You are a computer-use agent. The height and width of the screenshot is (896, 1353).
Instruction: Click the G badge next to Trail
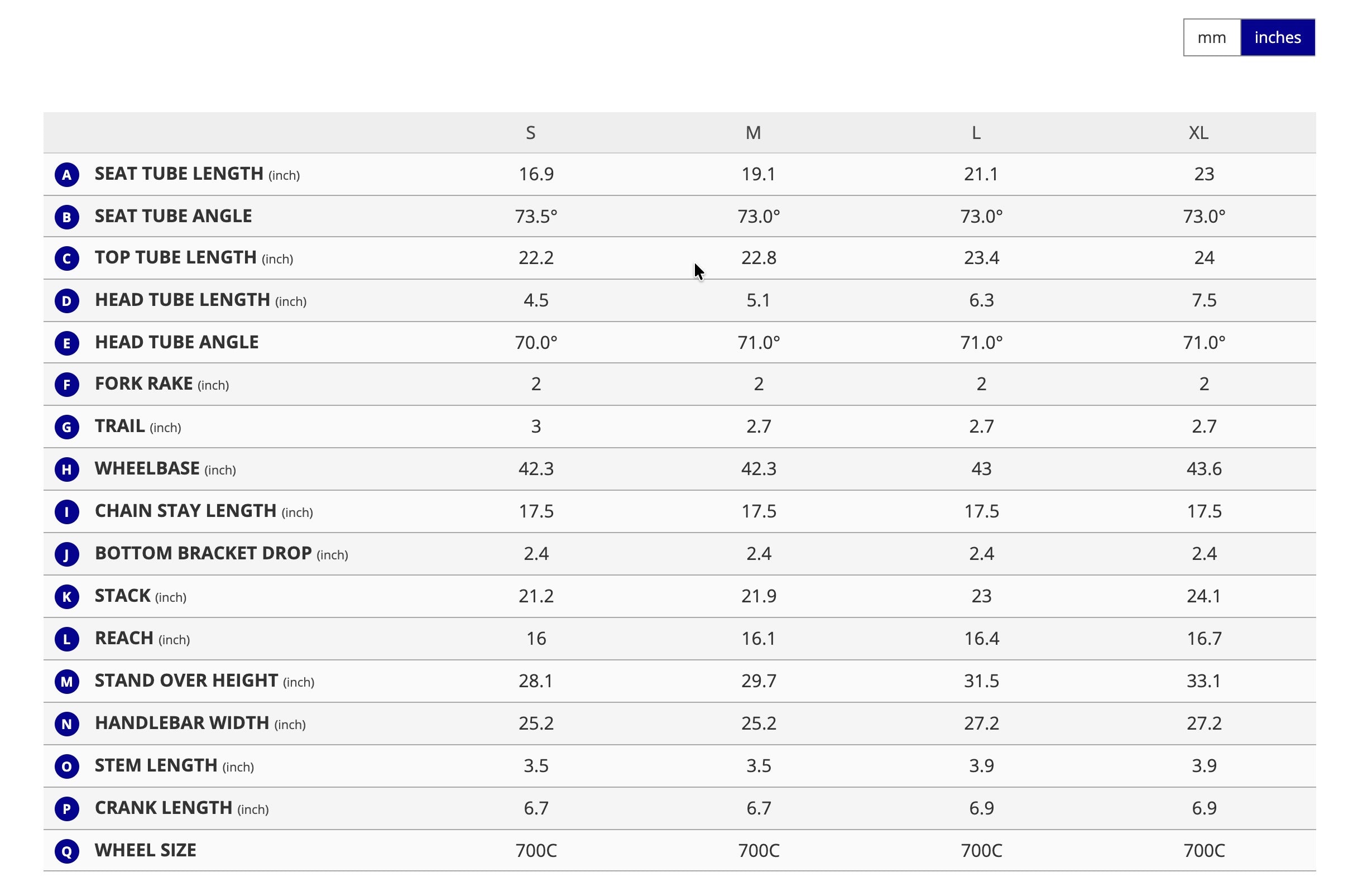pyautogui.click(x=67, y=427)
